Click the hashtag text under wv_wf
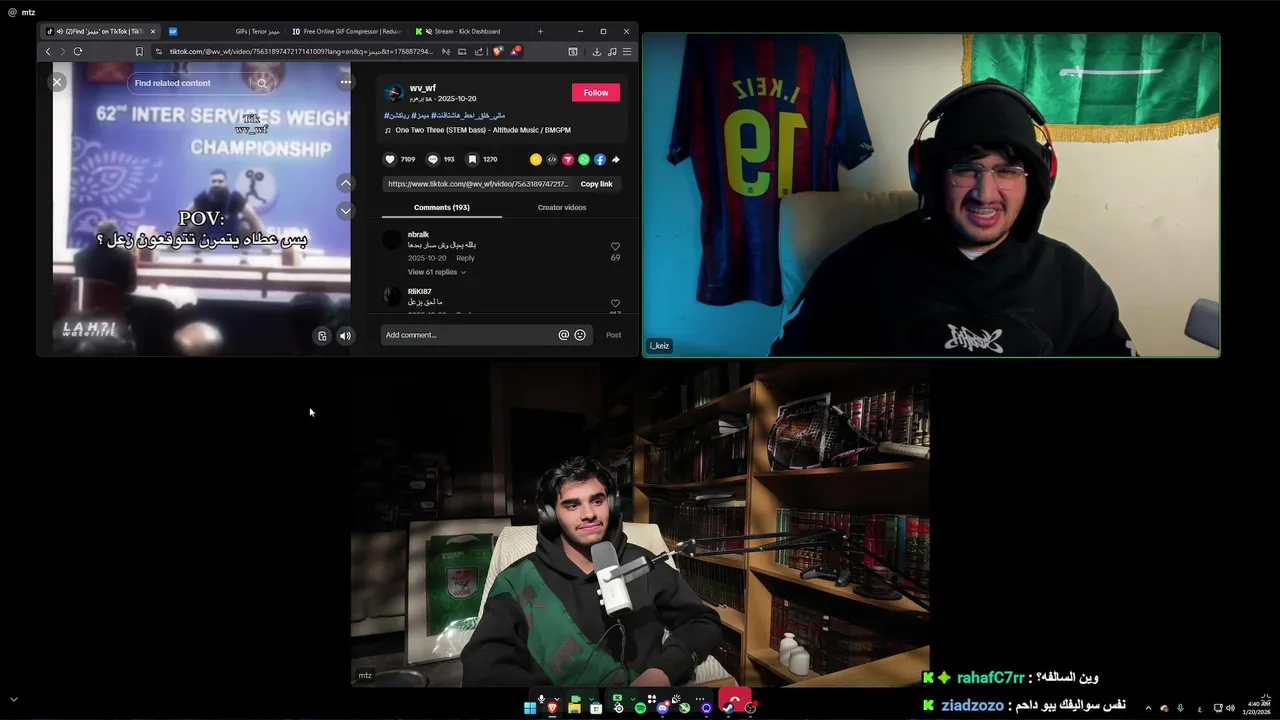The image size is (1280, 720). [444, 116]
